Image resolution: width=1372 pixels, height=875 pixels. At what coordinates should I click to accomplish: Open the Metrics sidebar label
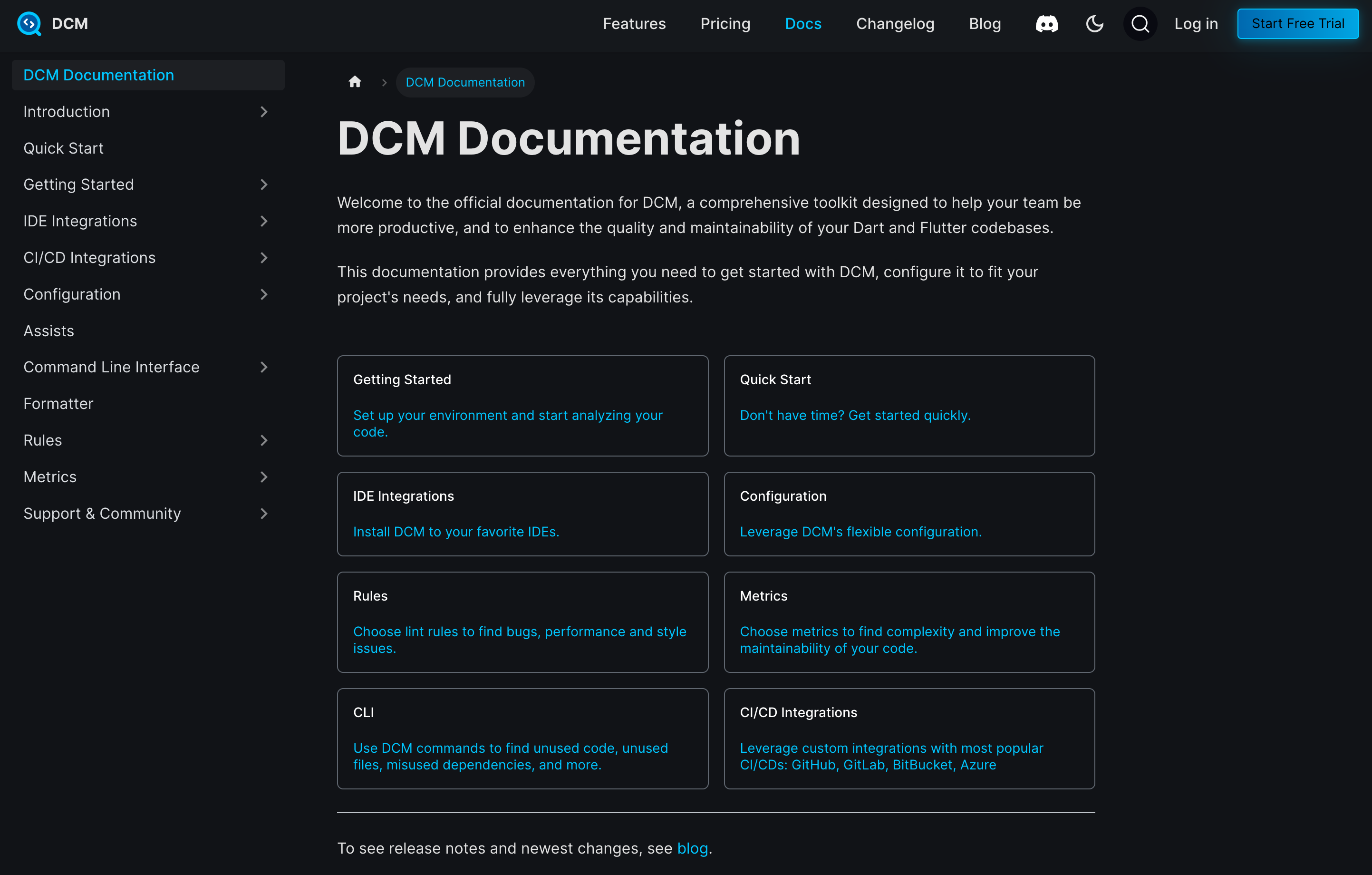pyautogui.click(x=49, y=476)
